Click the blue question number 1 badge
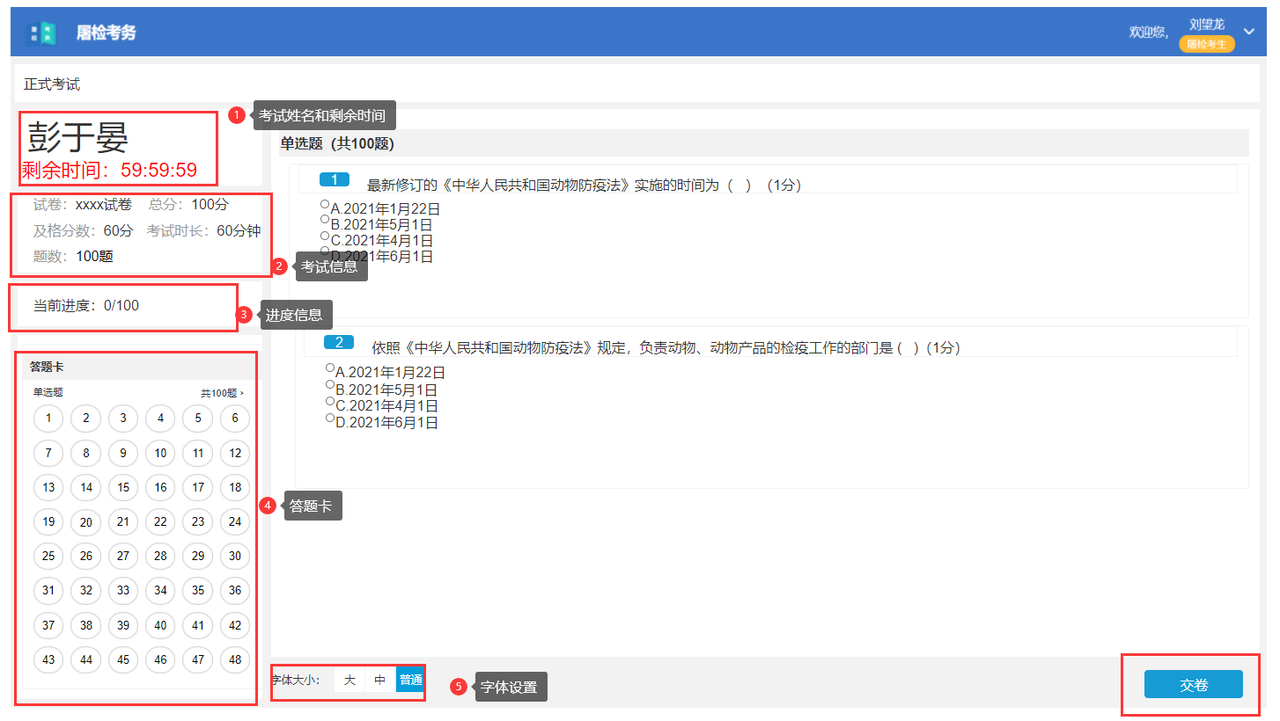 (x=334, y=180)
